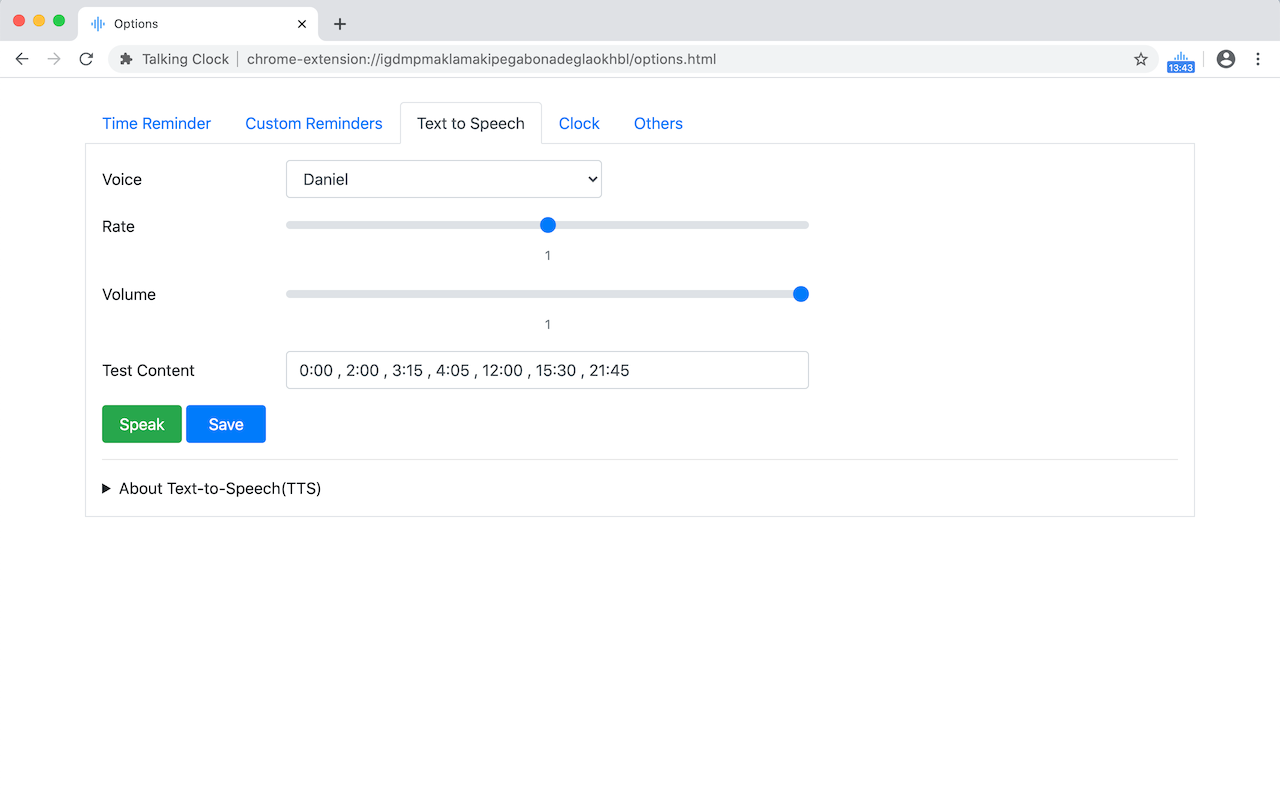
Task: Click the browser forward arrow
Action: click(x=54, y=59)
